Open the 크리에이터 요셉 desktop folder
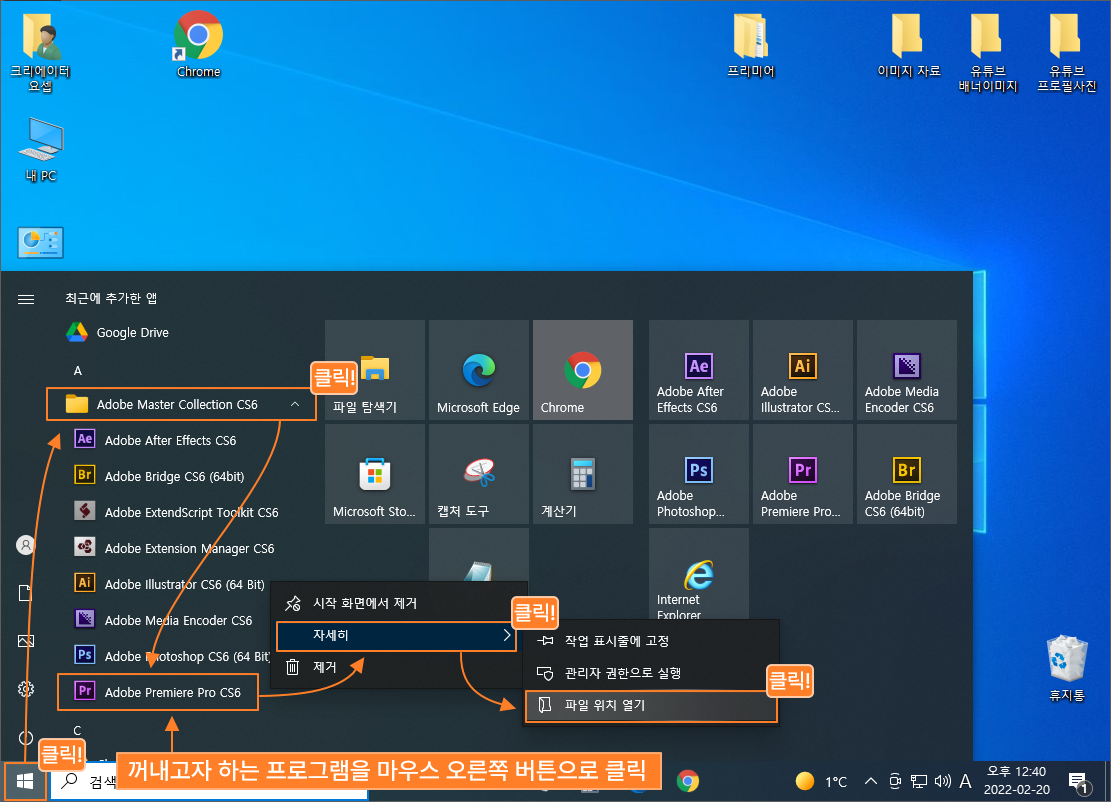Viewport: 1111px width, 802px height. click(40, 52)
